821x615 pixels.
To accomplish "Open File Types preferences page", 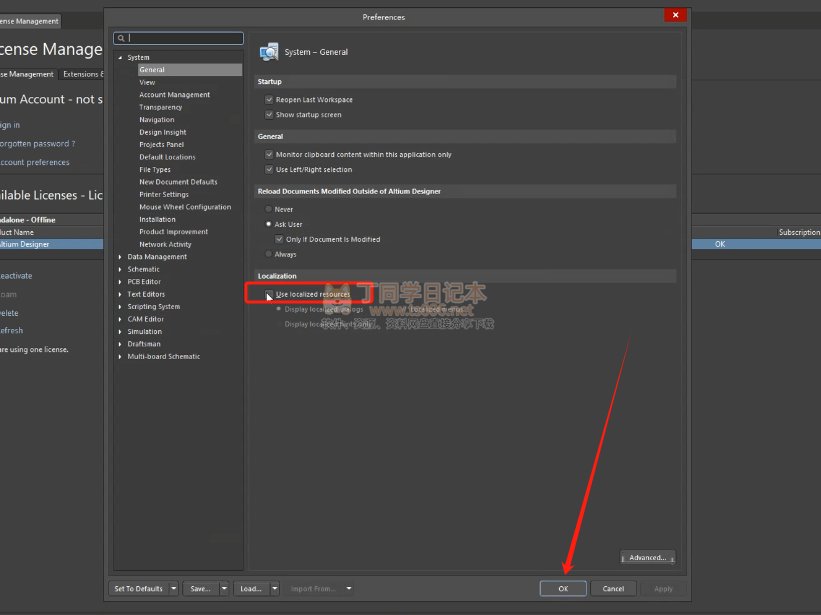I will point(155,170).
